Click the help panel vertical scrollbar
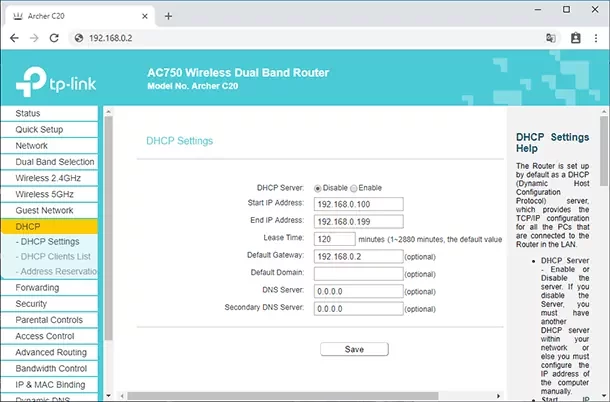 pos(604,152)
